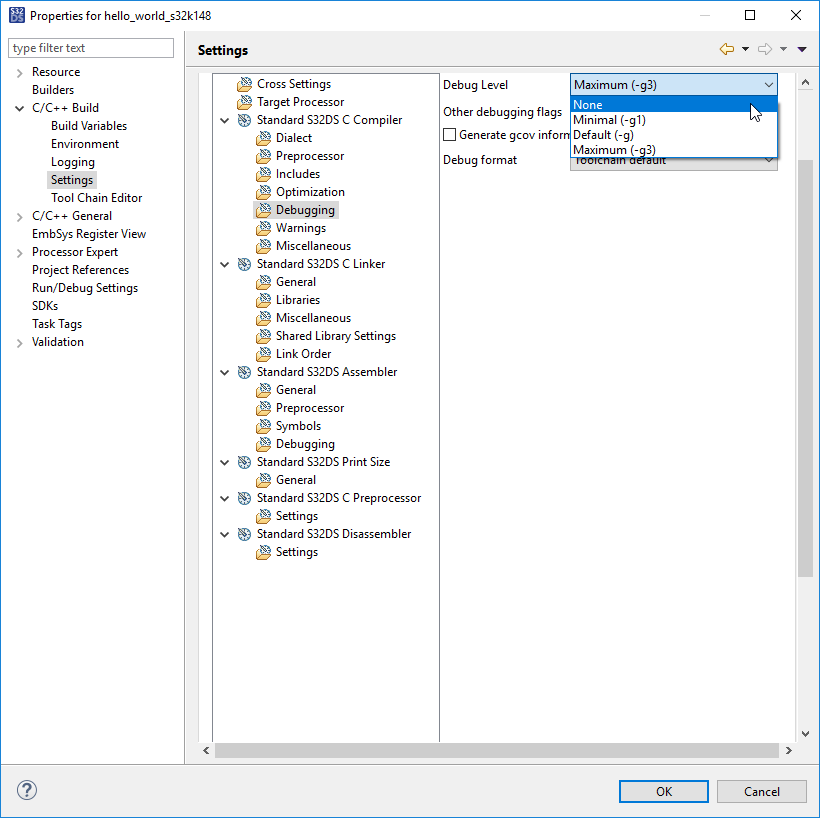The width and height of the screenshot is (820, 818).
Task: Click horizontal scrollbar right arrow
Action: 789,751
